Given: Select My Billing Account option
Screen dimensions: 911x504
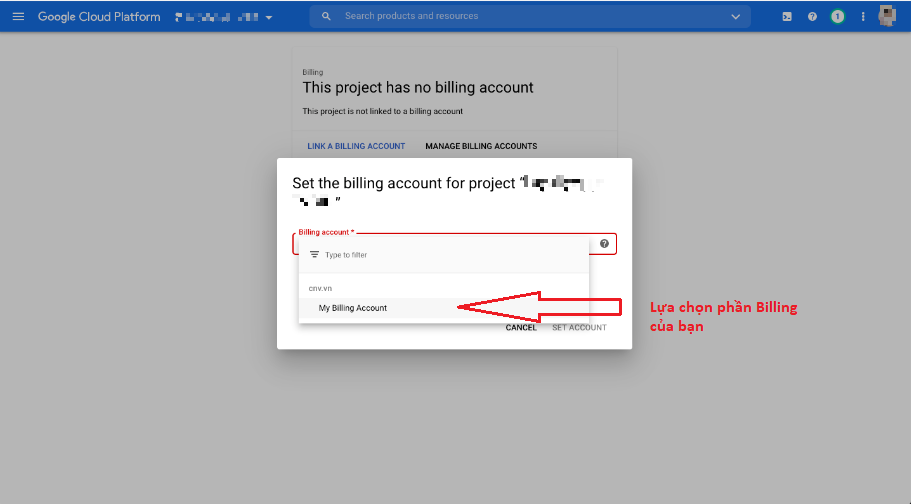Looking at the screenshot, I should click(444, 308).
